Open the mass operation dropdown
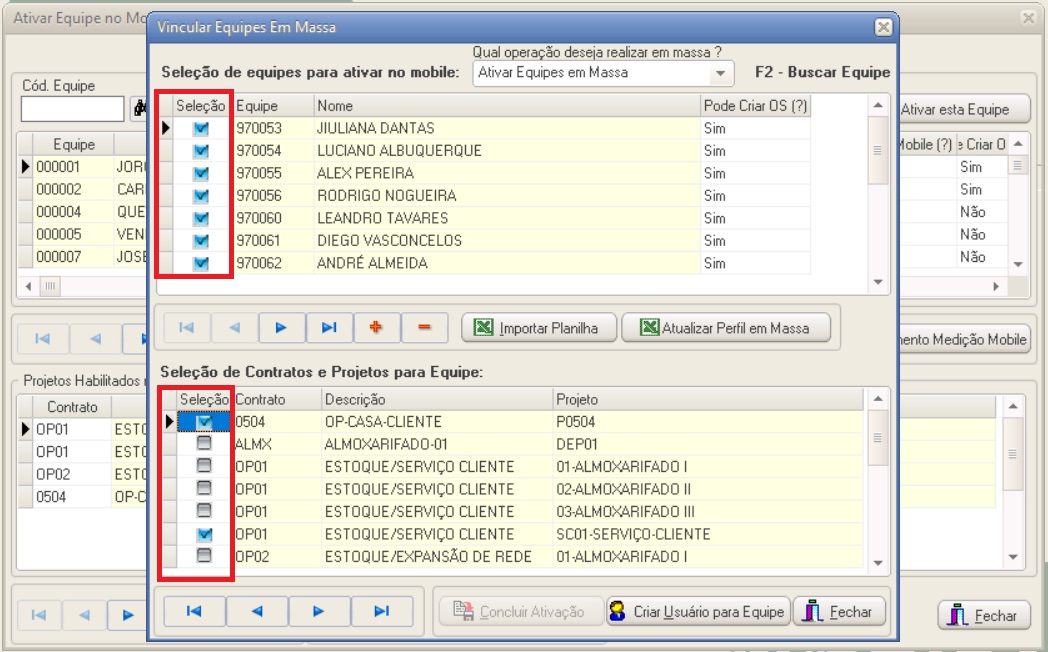This screenshot has width=1048, height=652. pyautogui.click(x=719, y=73)
